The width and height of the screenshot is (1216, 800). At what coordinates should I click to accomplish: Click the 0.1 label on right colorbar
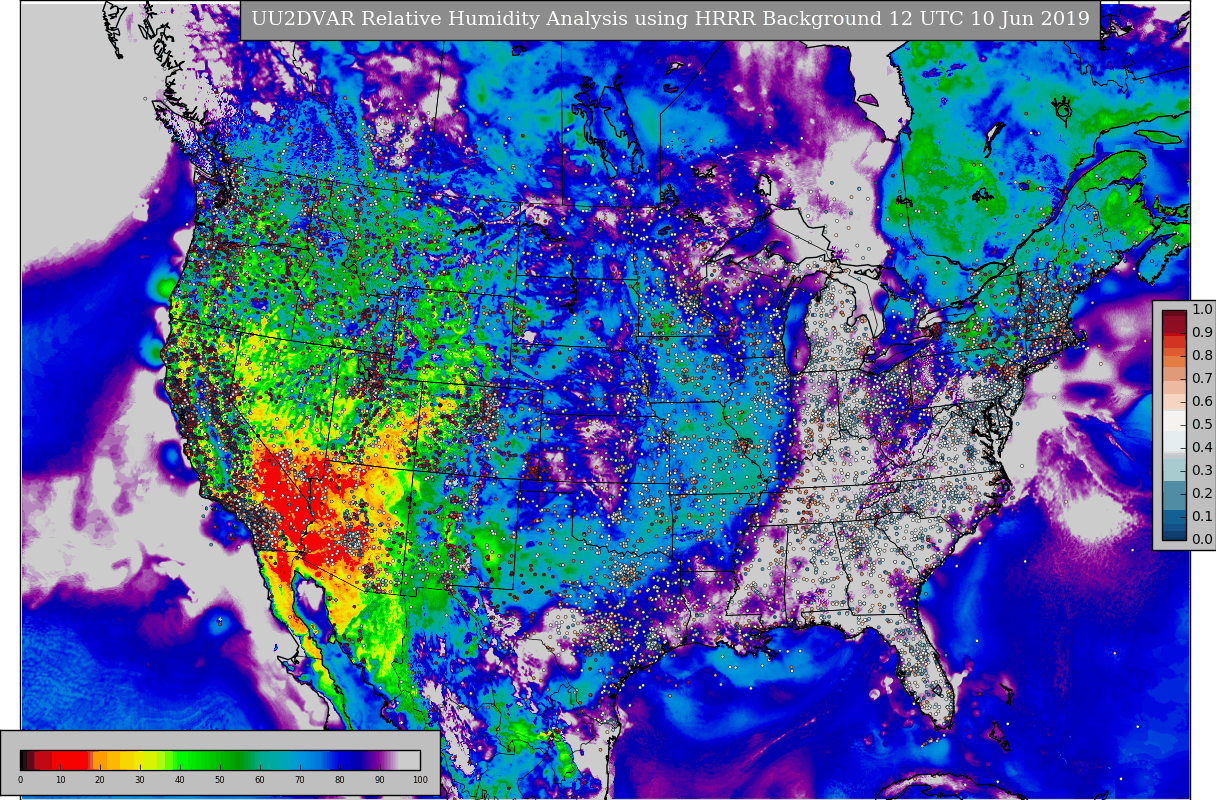tap(1202, 517)
